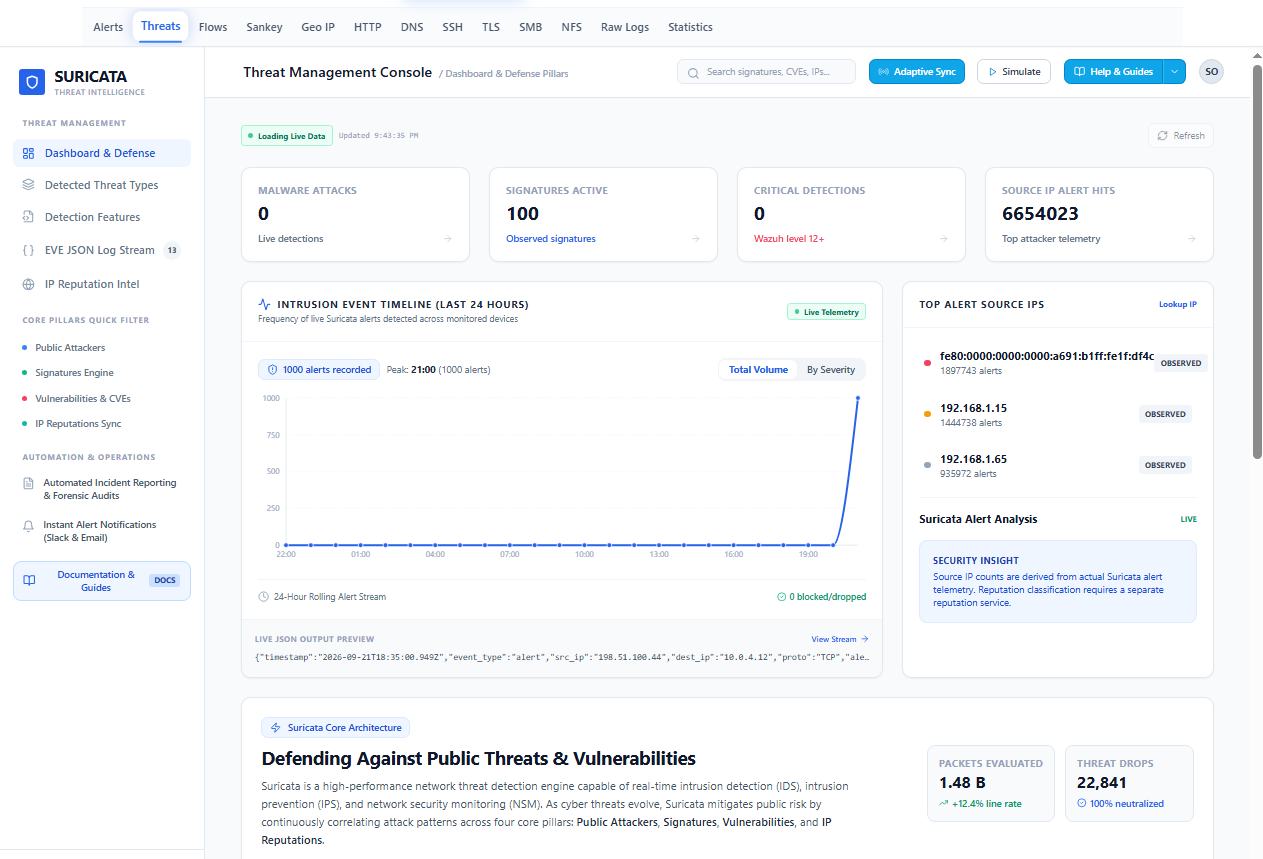Switch chart to Total Volume

click(x=758, y=370)
